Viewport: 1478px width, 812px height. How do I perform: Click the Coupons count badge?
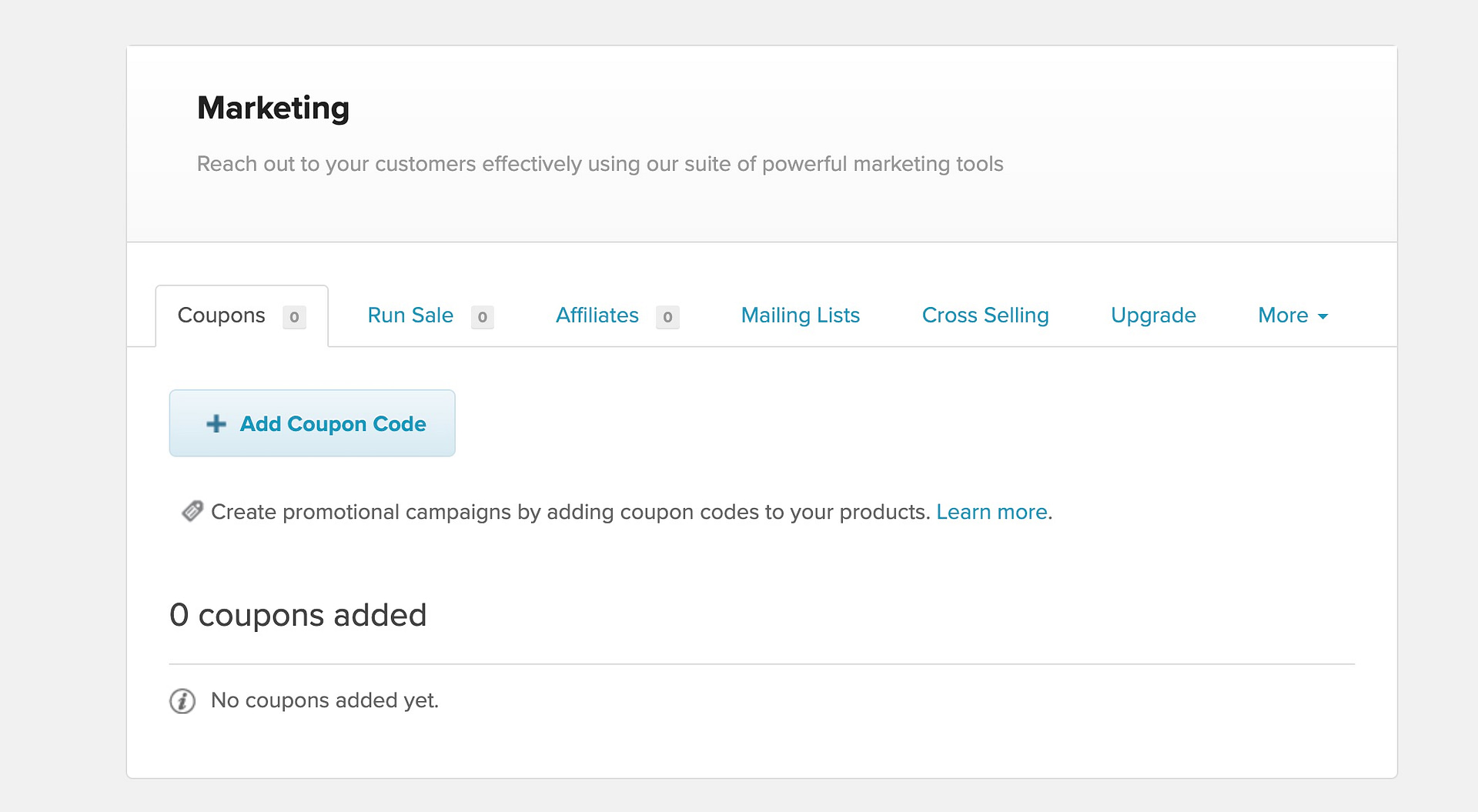[294, 317]
